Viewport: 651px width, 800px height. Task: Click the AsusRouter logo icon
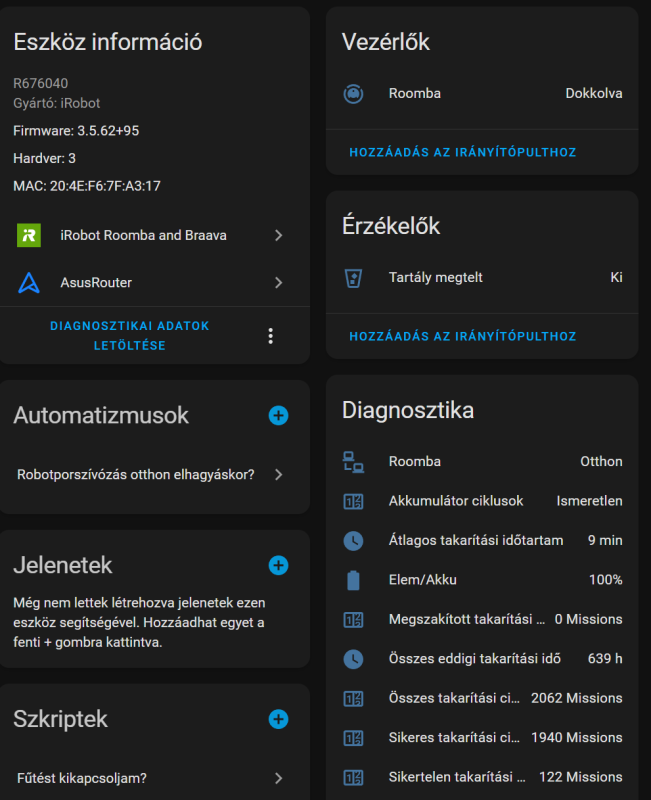point(29,283)
